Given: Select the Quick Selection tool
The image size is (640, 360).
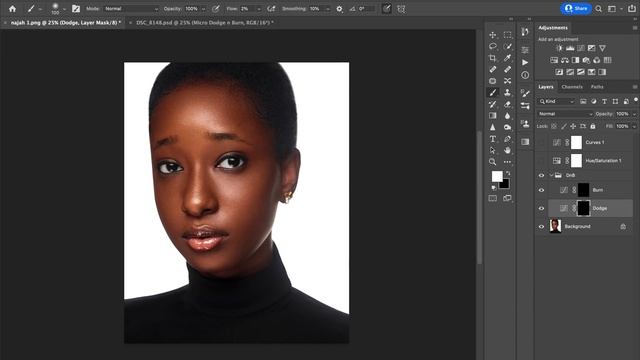Looking at the screenshot, I should point(507,46).
